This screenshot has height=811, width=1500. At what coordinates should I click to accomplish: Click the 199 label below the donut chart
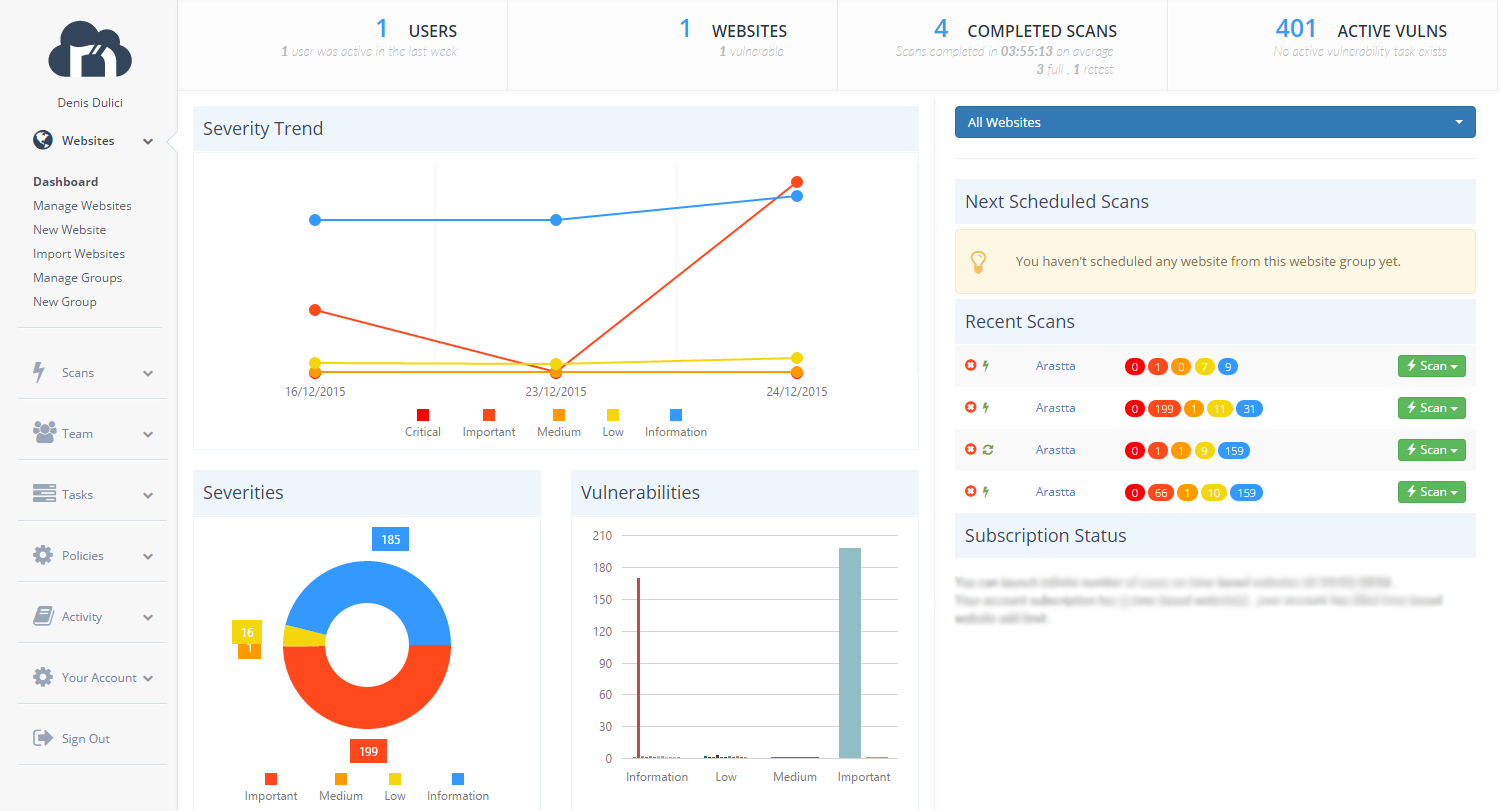[x=368, y=751]
